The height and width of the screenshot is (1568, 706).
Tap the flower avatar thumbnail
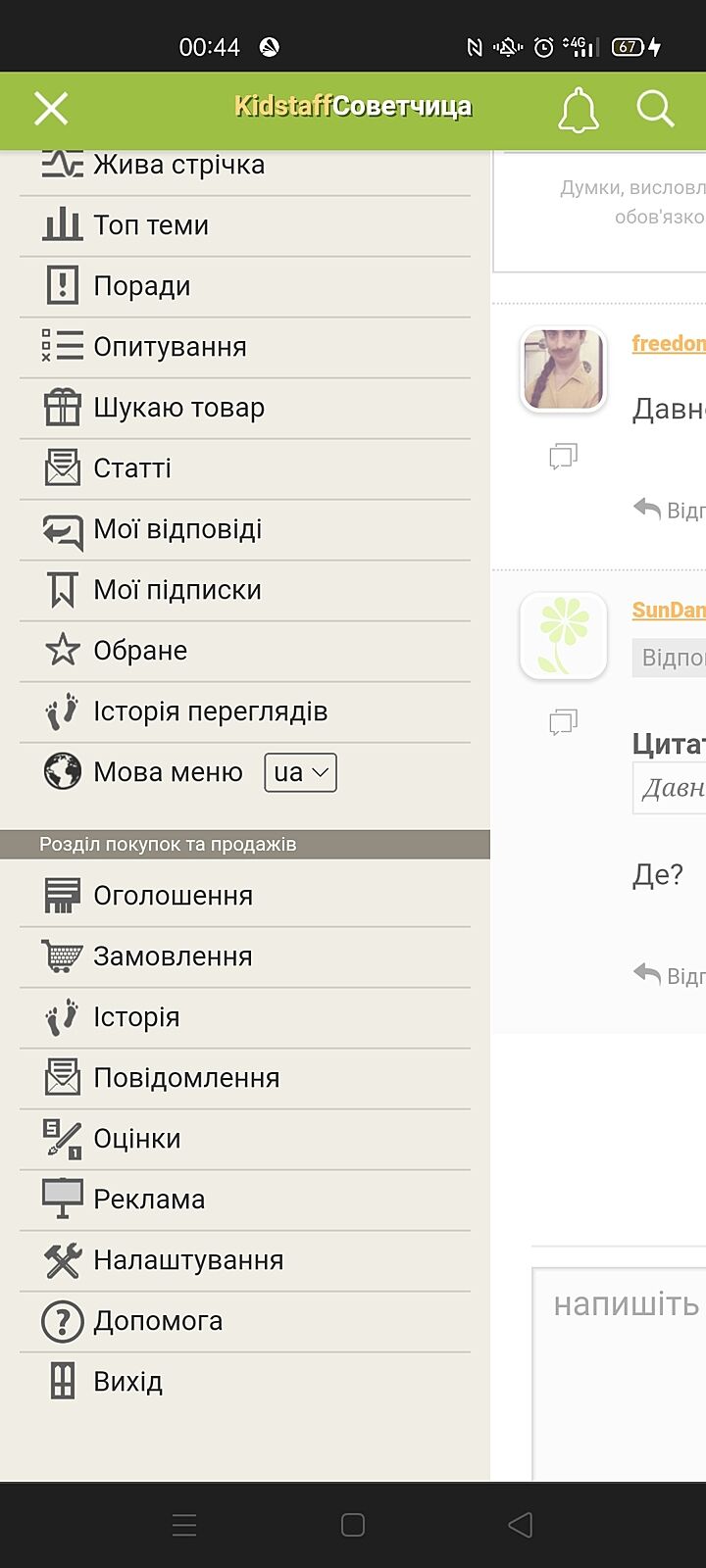click(x=563, y=636)
